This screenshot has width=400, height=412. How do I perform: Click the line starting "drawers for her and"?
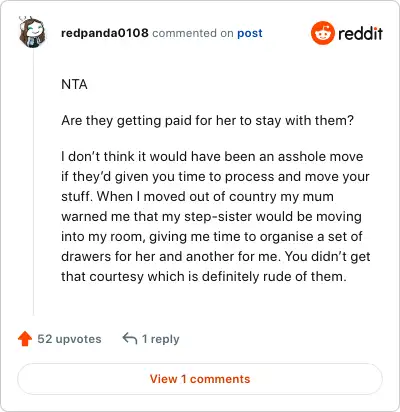click(x=216, y=257)
